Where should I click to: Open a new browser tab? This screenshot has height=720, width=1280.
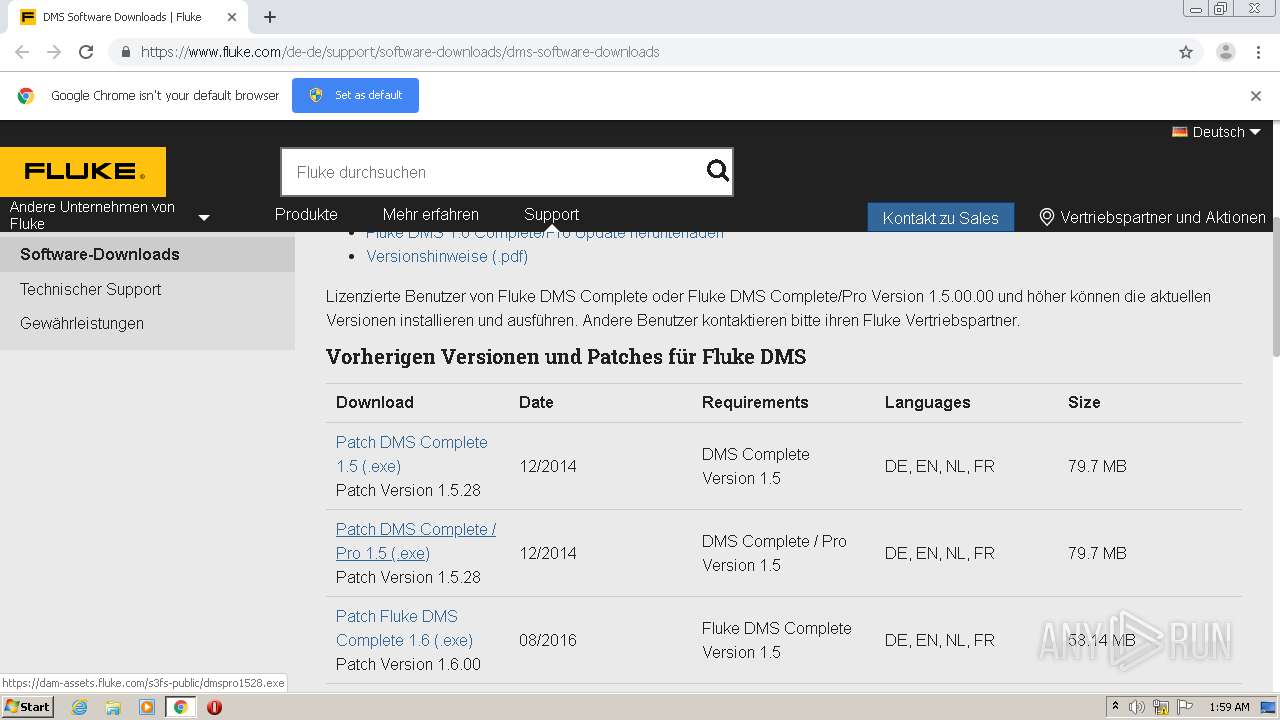[x=270, y=17]
